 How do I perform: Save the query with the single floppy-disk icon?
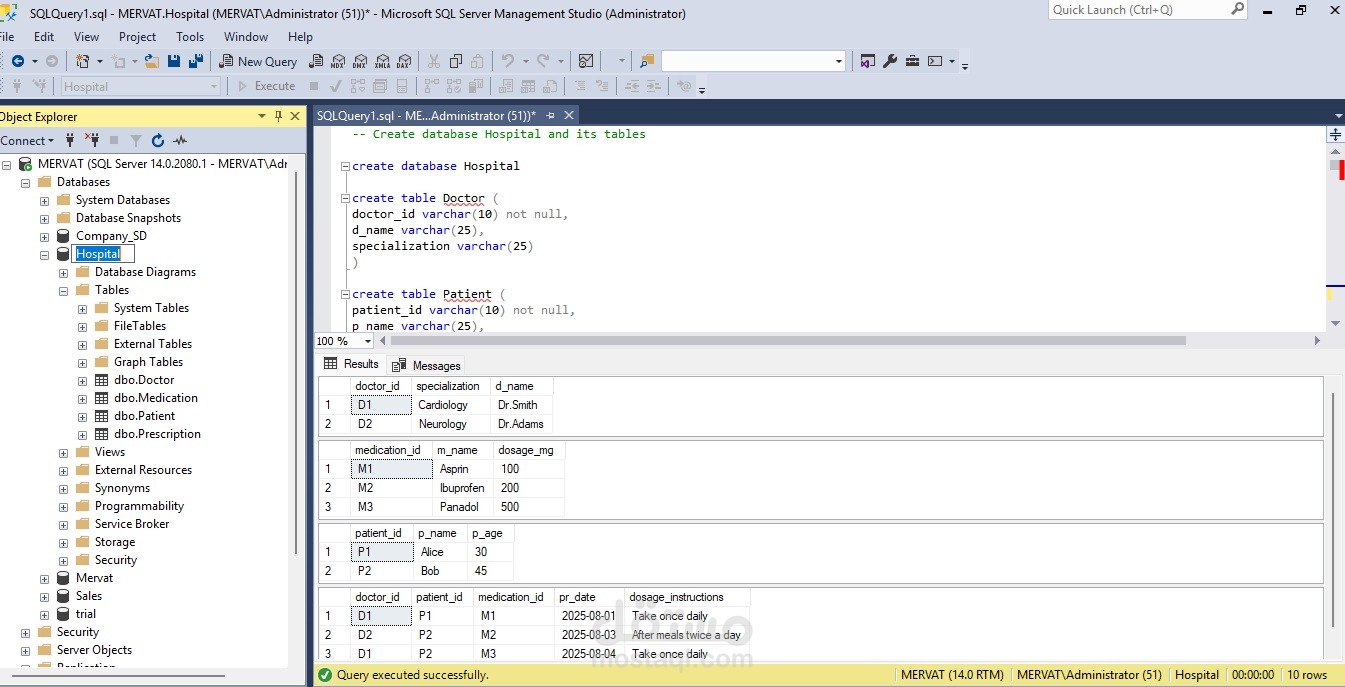174,61
